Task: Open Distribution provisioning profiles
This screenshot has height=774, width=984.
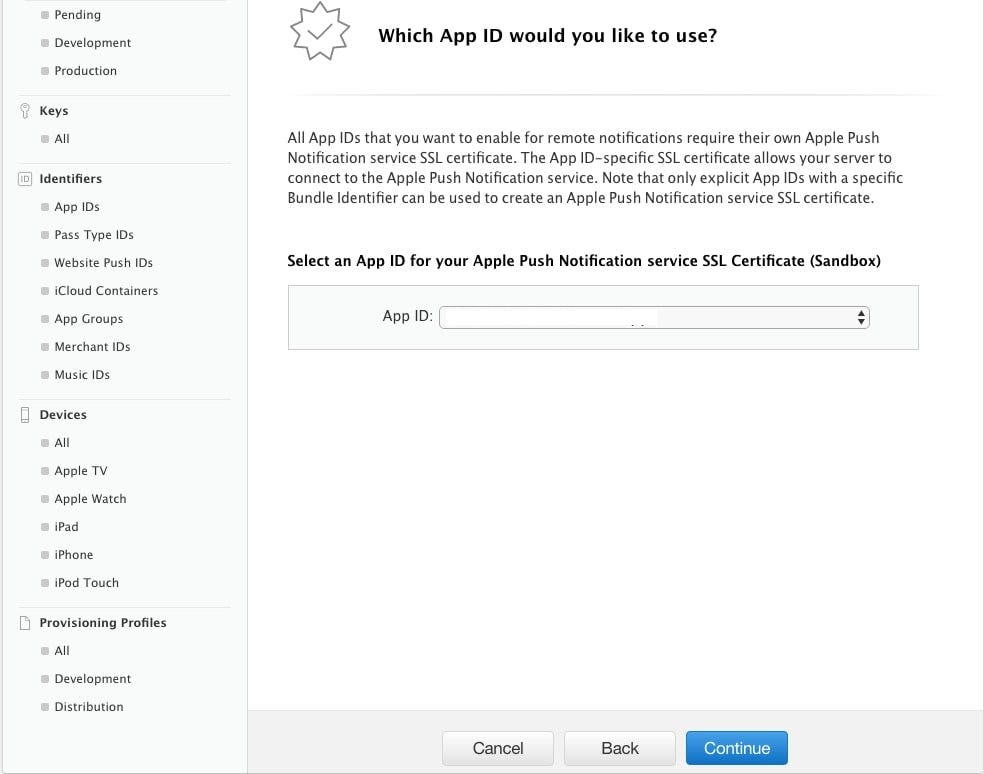Action: click(88, 707)
